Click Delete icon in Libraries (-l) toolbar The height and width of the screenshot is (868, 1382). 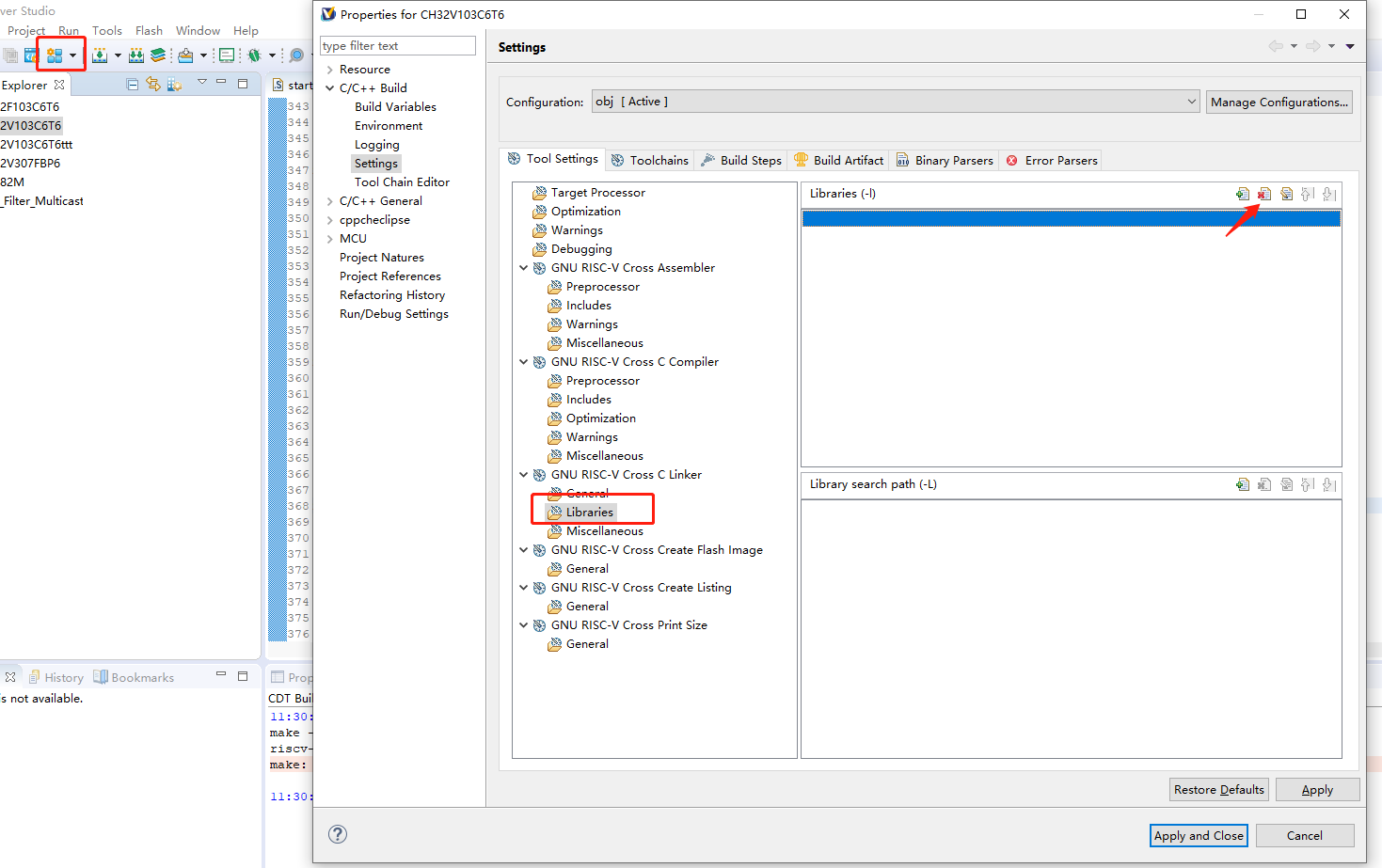[1264, 194]
